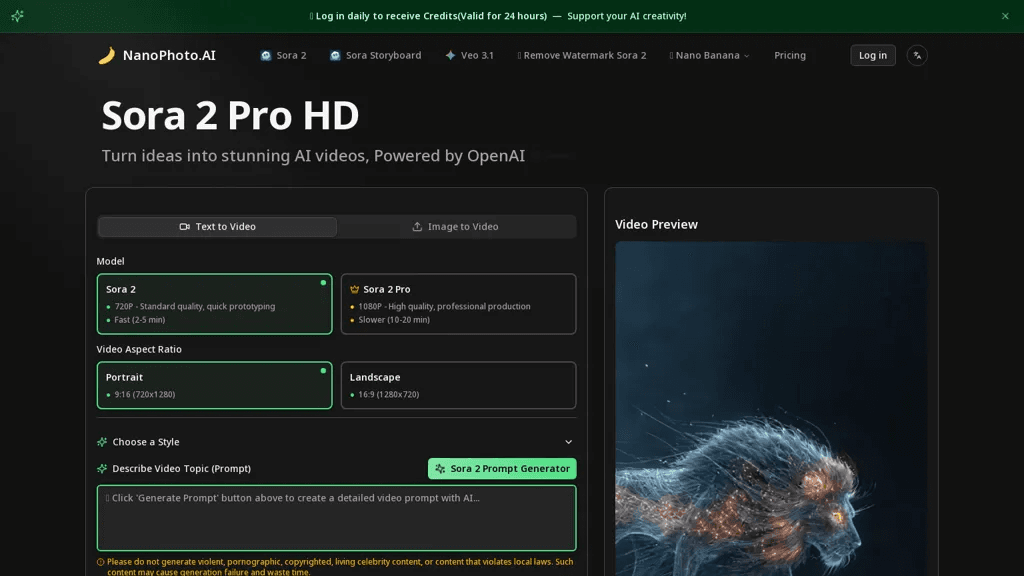1024x576 pixels.
Task: Click the "Sora 2 Pro HD" heading
Action: point(231,115)
